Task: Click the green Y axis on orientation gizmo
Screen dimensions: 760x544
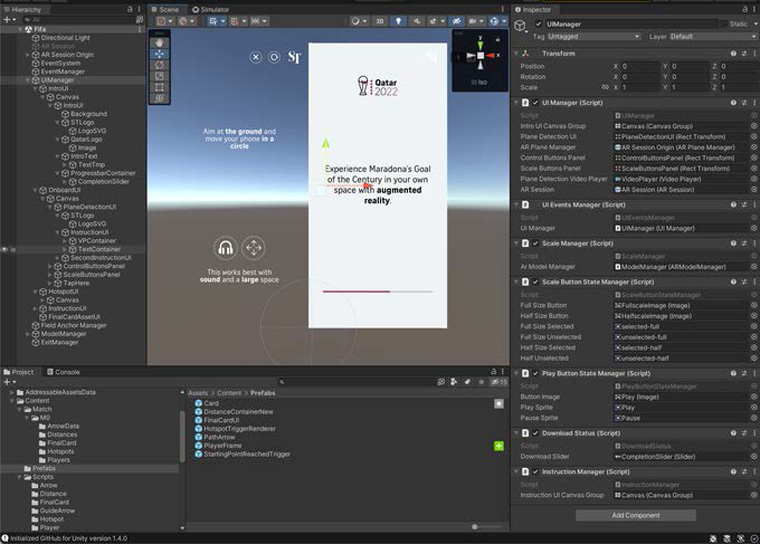Action: pos(480,44)
